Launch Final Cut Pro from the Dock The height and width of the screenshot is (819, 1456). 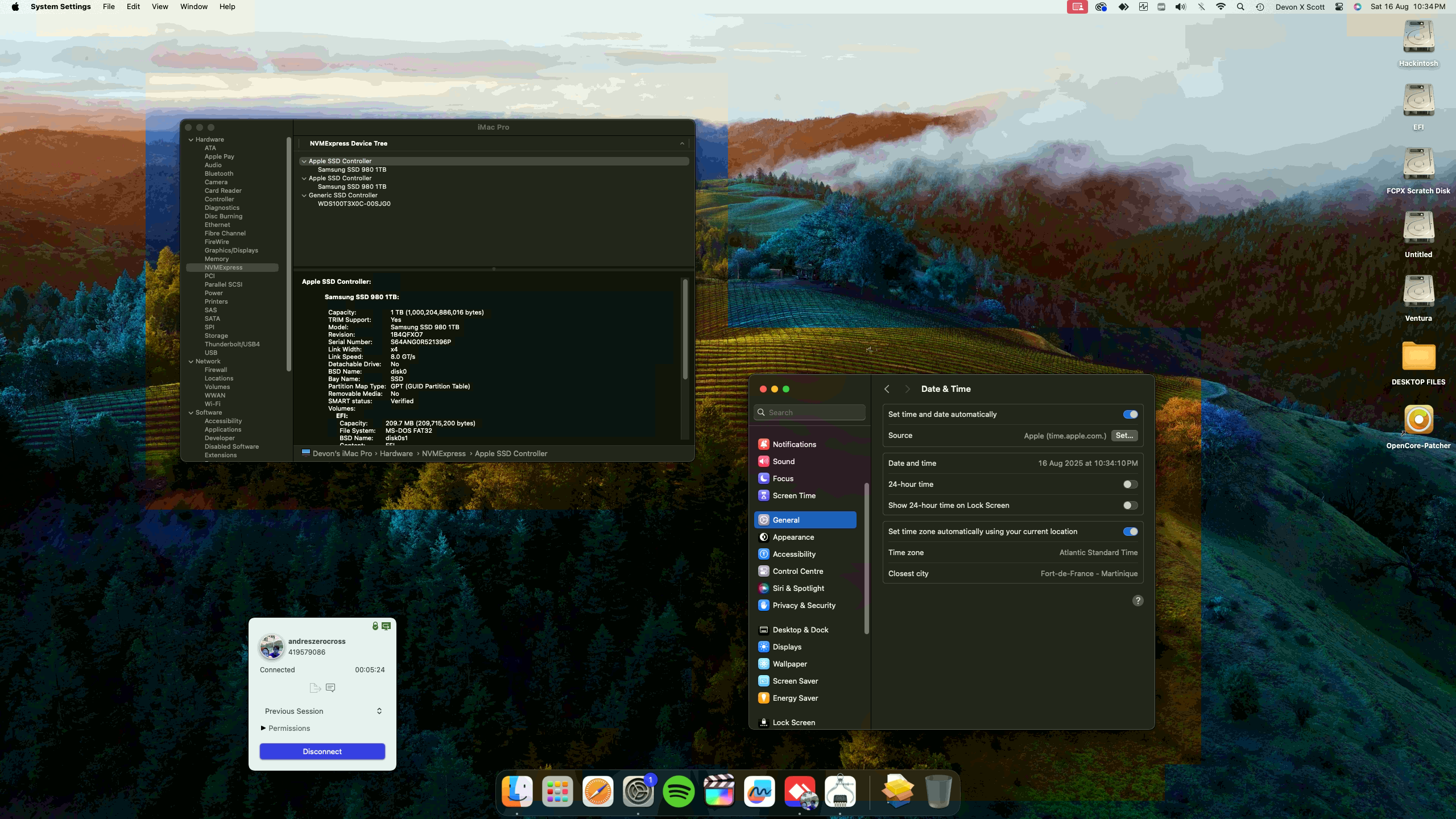pyautogui.click(x=719, y=791)
